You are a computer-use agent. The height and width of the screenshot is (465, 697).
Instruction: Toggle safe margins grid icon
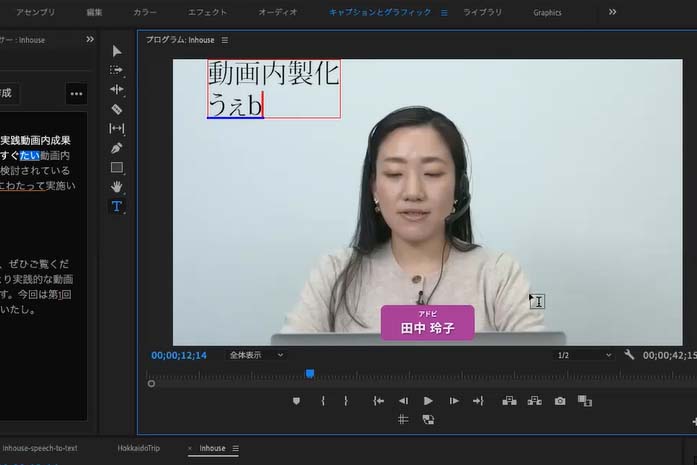(403, 419)
